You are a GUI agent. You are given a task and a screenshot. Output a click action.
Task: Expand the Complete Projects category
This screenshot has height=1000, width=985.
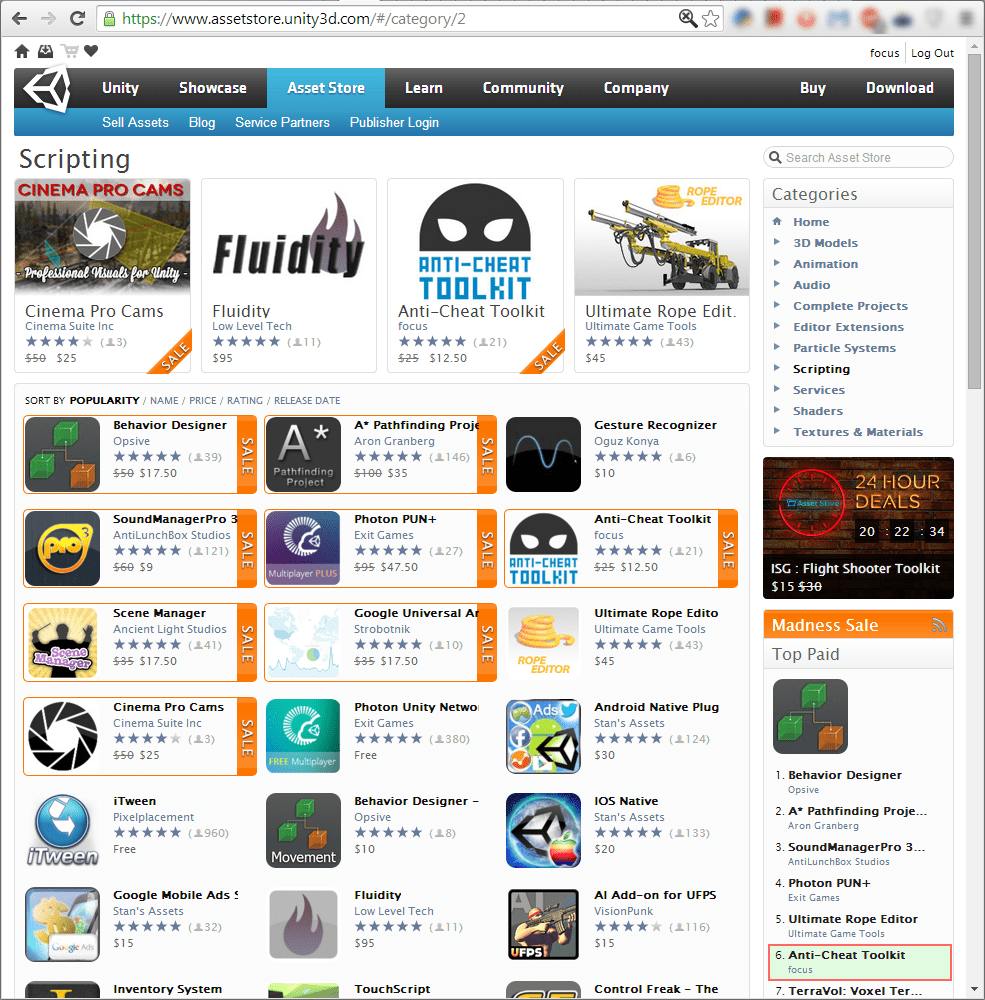click(850, 306)
